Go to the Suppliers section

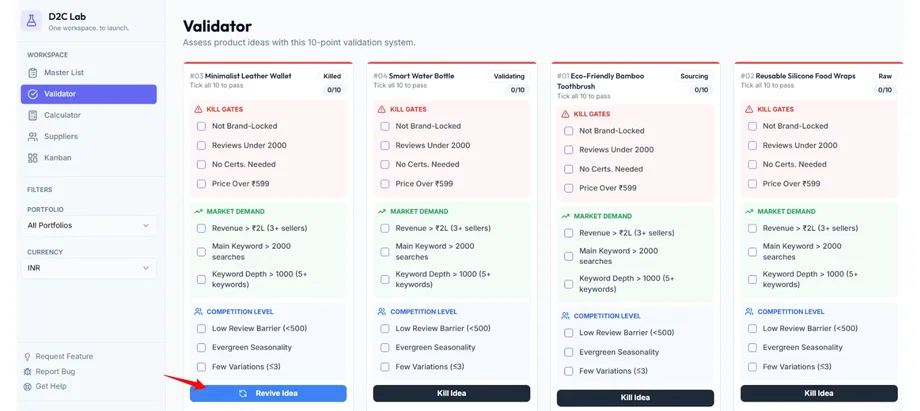[62, 137]
